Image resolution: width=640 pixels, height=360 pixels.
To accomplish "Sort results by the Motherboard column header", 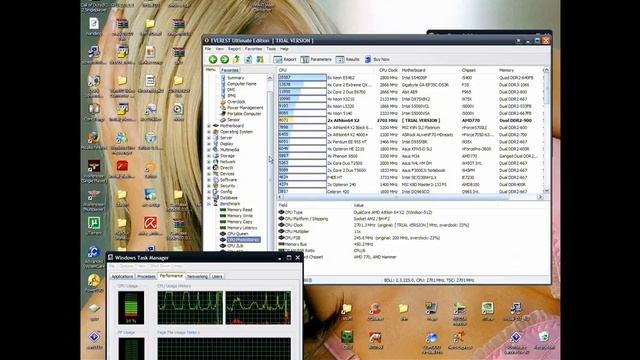I will coord(430,70).
